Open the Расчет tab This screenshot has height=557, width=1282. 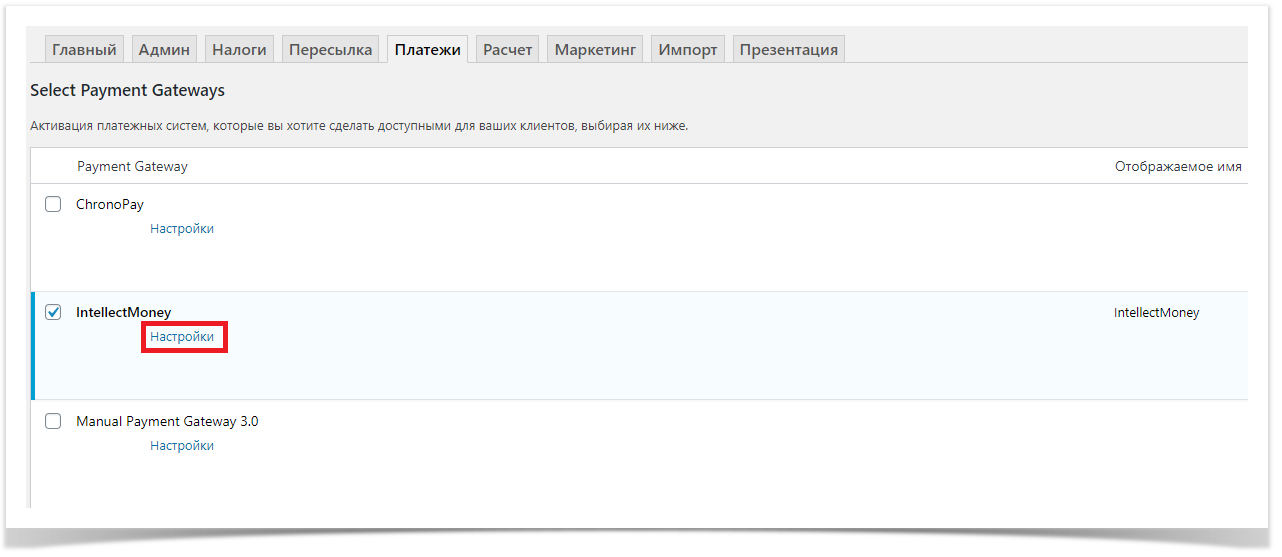point(508,50)
